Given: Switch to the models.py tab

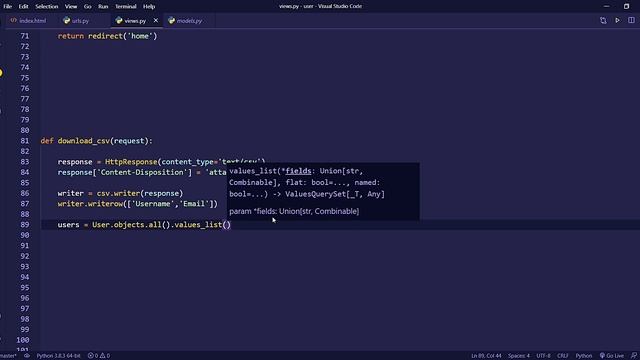Looking at the screenshot, I should 189,20.
